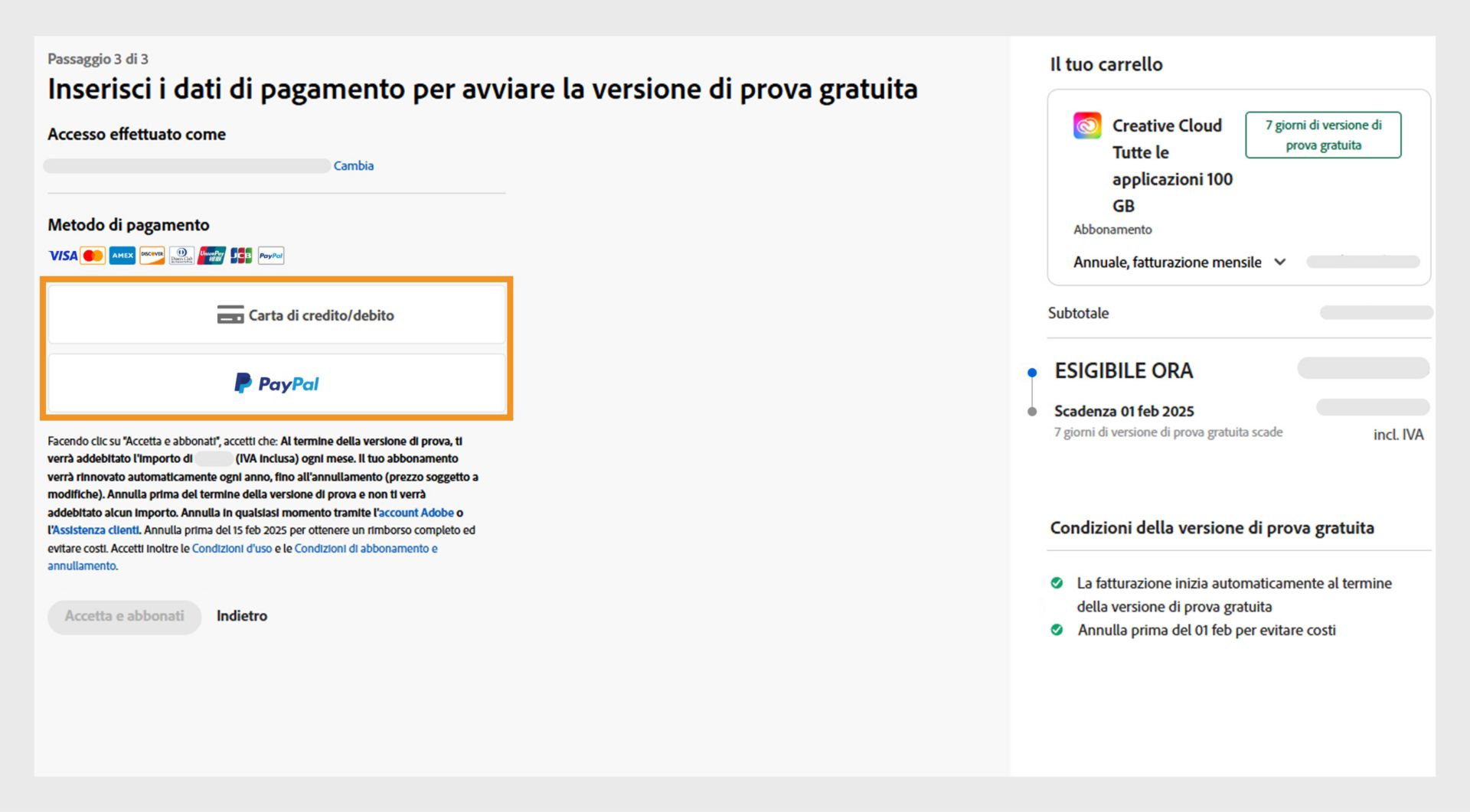Screen dimensions: 1470x812
Task: Click '7 giorni di versione di prova gratuita scade' text
Action: coord(1168,432)
